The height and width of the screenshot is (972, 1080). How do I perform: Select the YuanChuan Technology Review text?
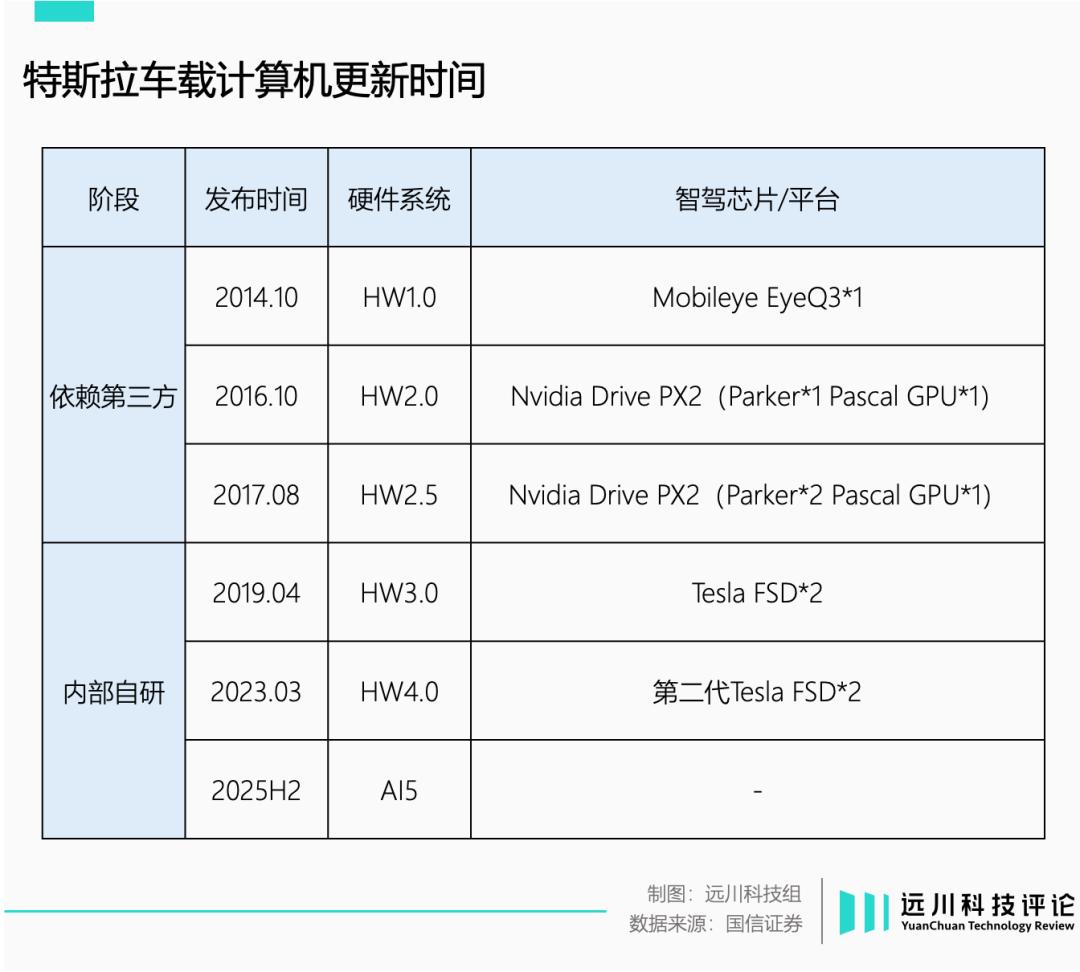coord(987,926)
